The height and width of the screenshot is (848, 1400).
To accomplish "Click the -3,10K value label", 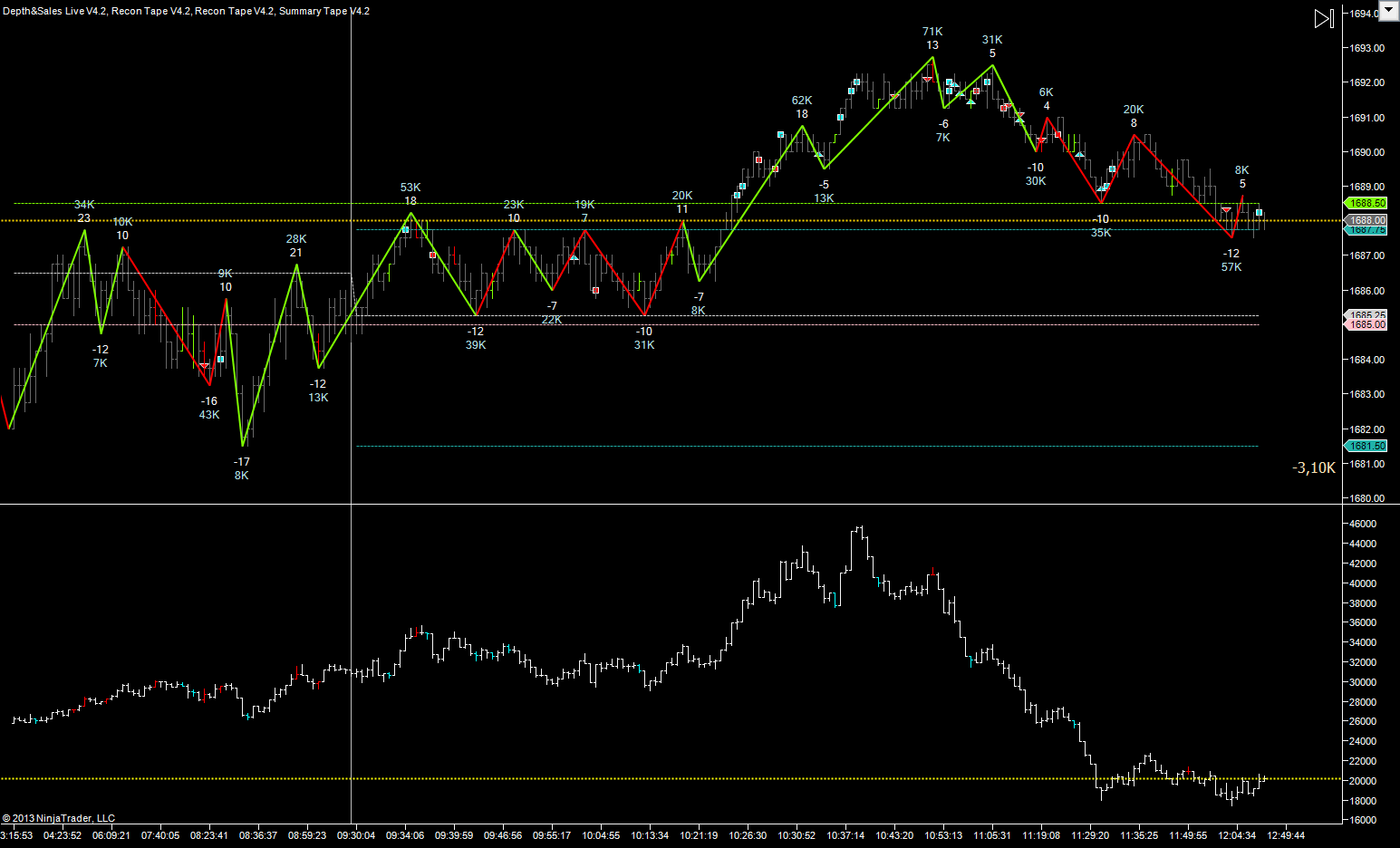I will [x=1314, y=467].
